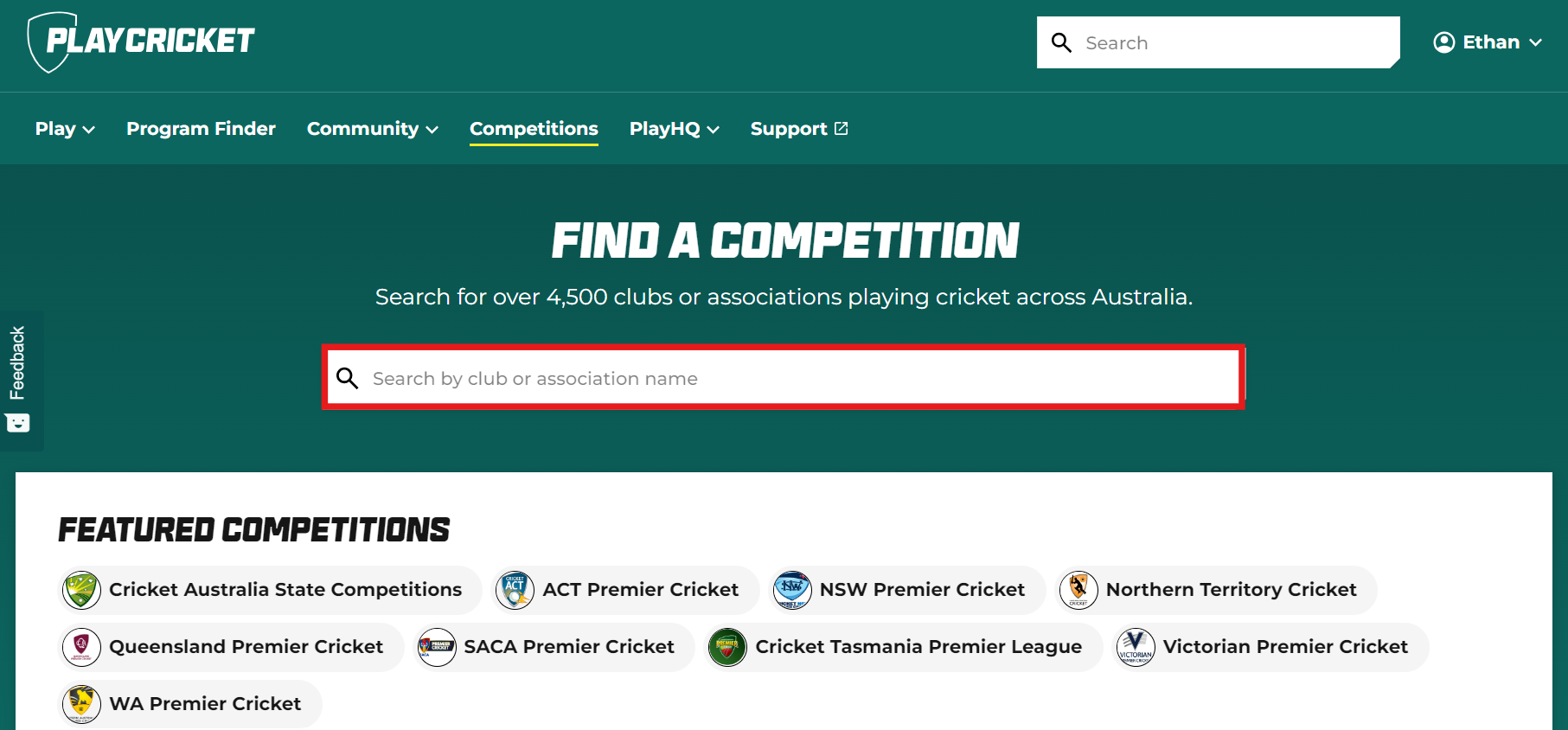The height and width of the screenshot is (730, 1568).
Task: Click the WA Premier Cricket logo icon
Action: coord(82,704)
